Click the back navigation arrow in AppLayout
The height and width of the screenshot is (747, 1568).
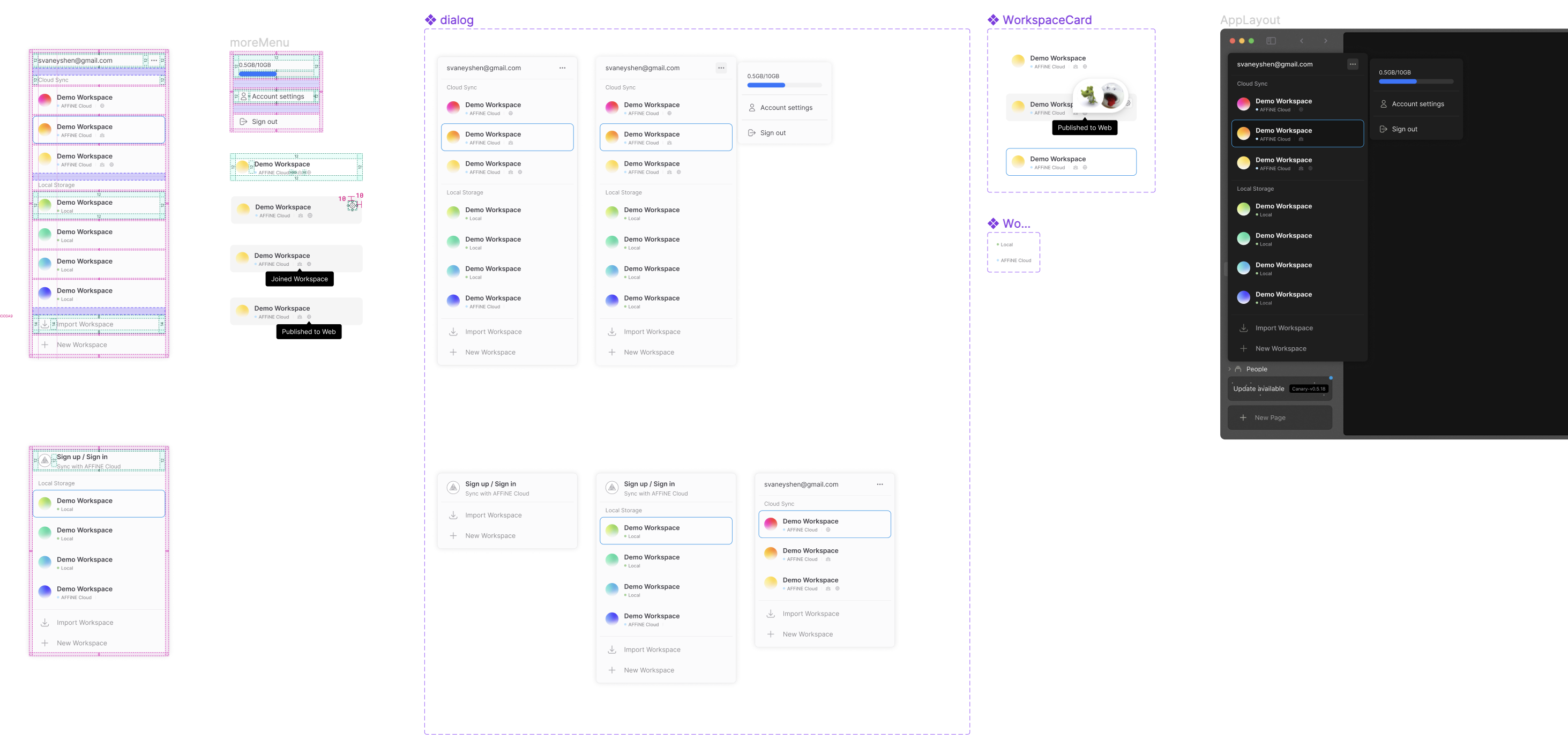click(x=1302, y=41)
